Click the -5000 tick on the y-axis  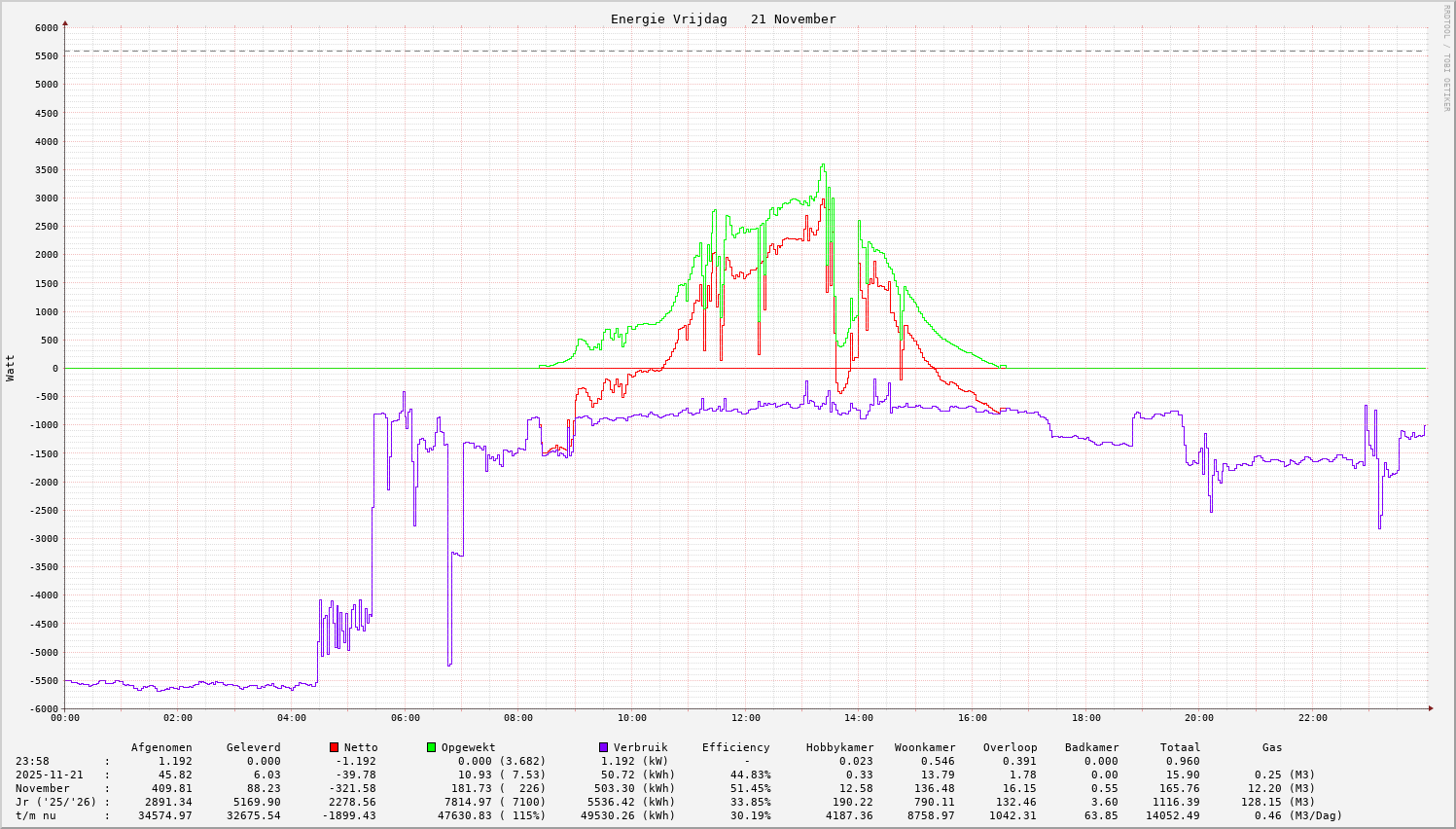[43, 652]
